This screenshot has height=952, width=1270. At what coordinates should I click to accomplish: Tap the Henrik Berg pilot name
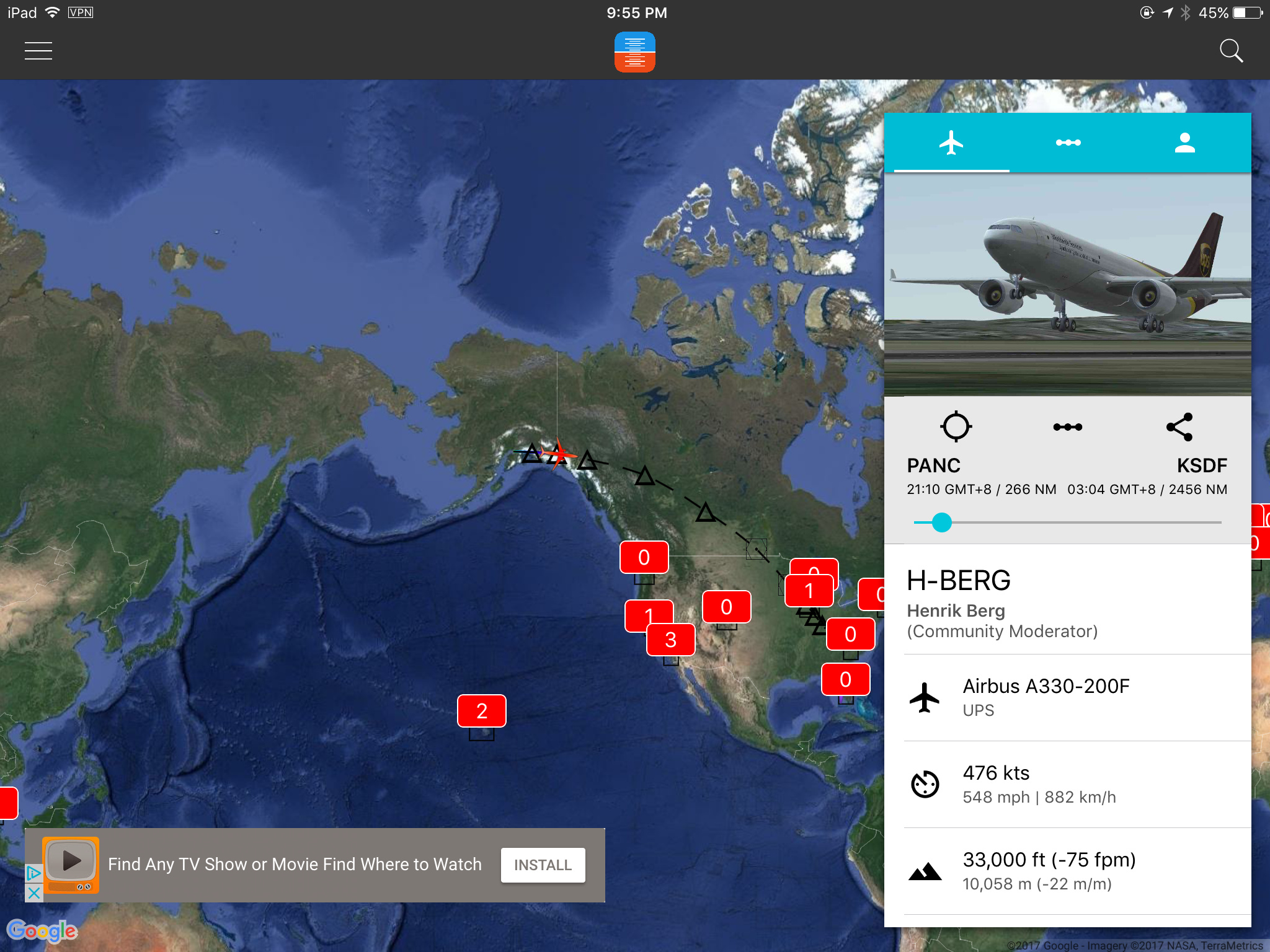click(x=956, y=610)
